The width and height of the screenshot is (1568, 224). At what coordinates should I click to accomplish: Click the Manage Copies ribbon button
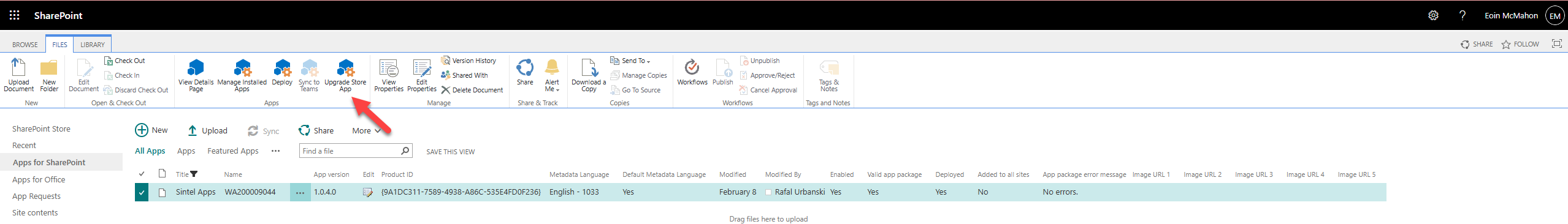pos(638,75)
